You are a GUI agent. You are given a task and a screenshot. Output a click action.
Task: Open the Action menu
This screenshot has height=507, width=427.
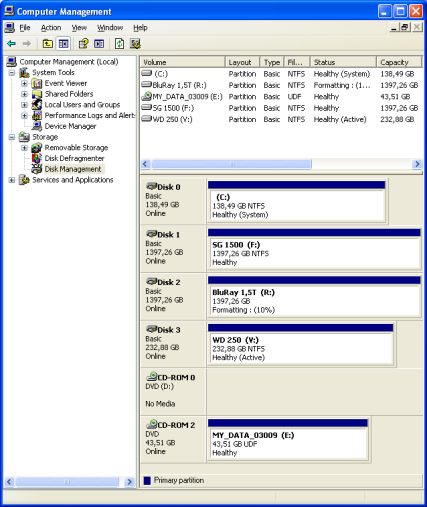click(51, 28)
